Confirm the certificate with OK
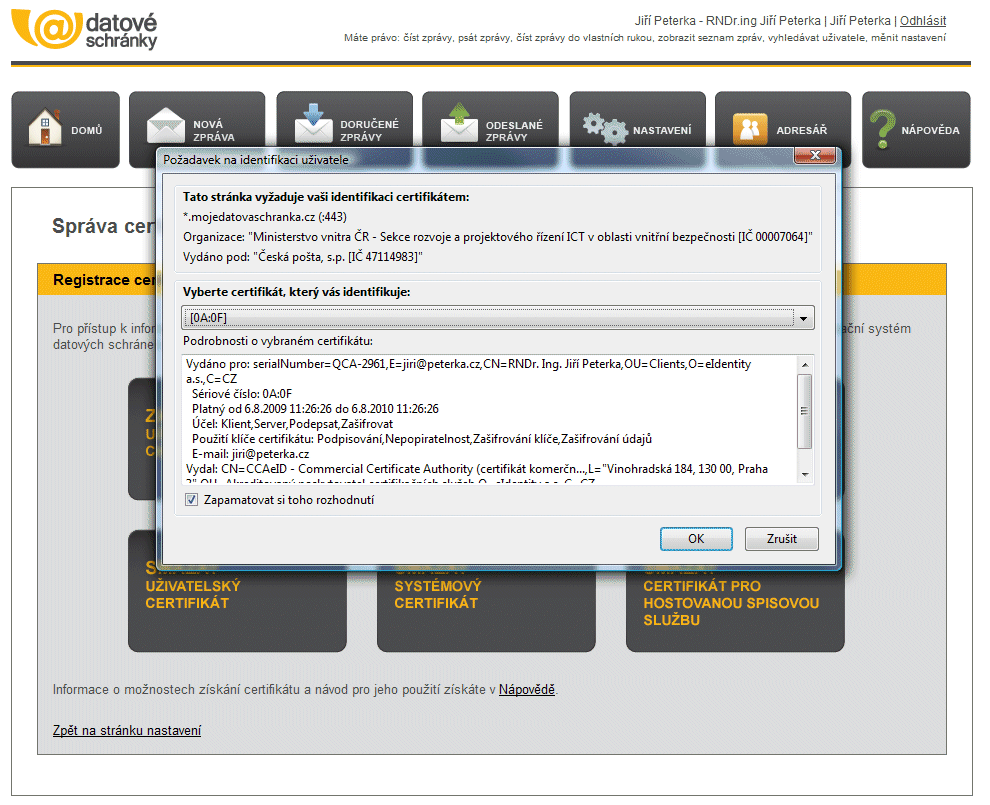Viewport: 990px width, 805px height. (696, 539)
